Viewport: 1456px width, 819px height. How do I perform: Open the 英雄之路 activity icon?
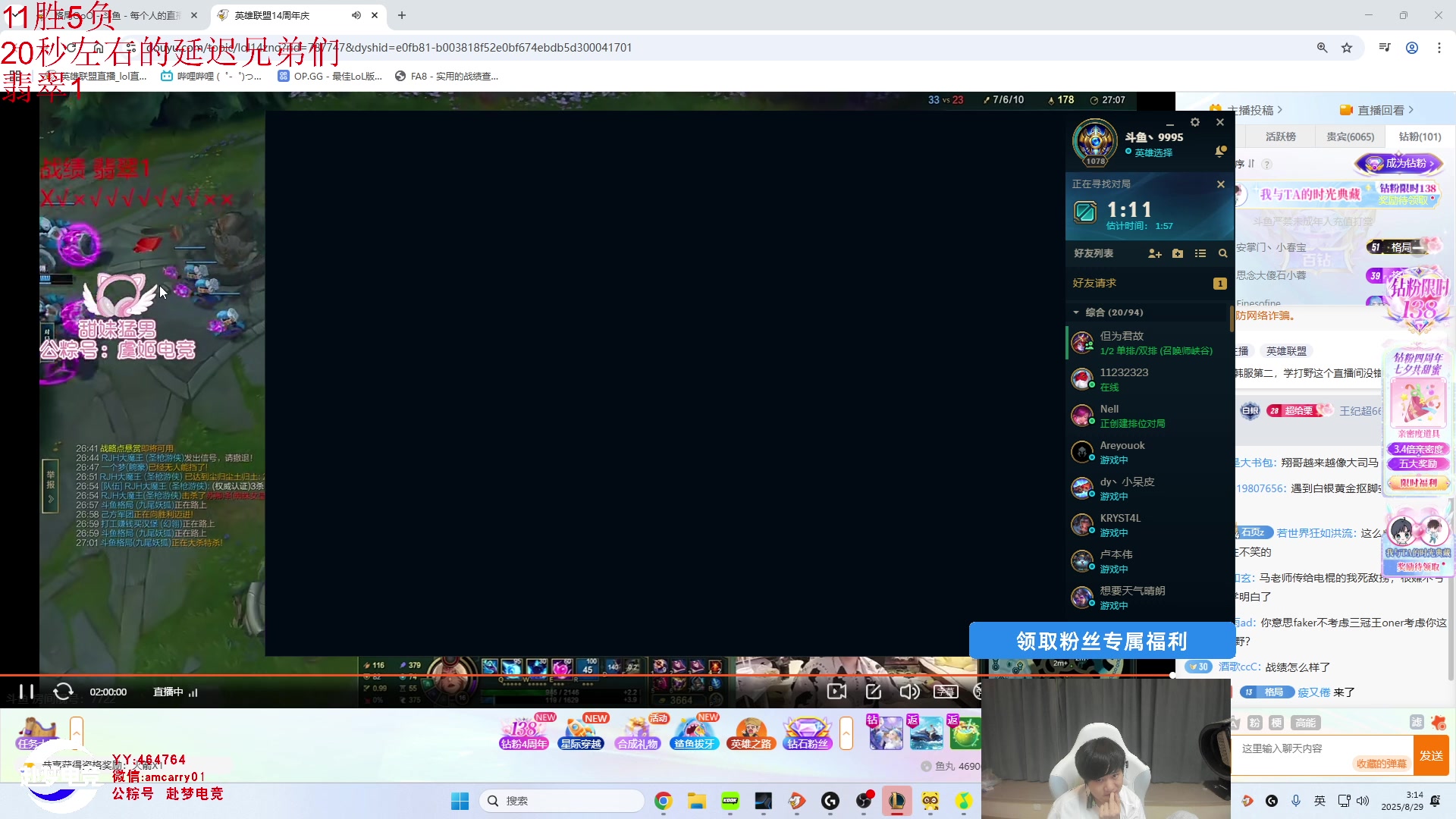click(x=751, y=733)
